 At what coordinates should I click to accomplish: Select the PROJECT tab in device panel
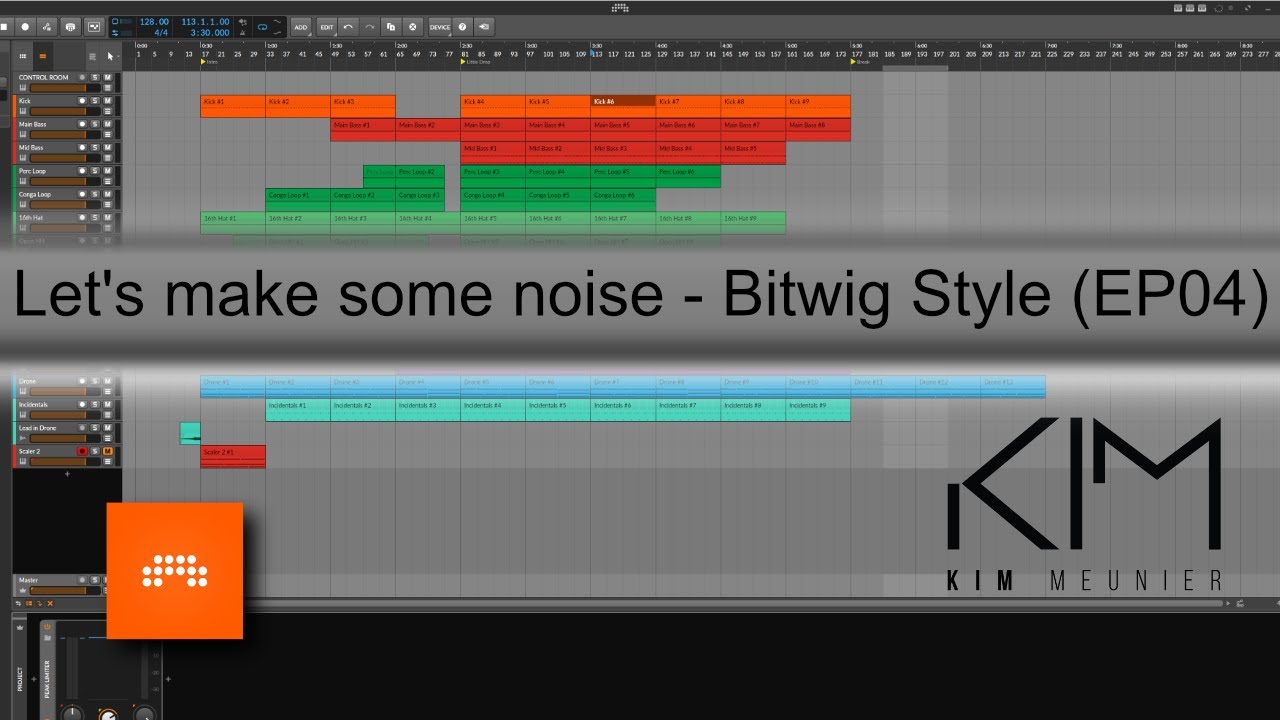coord(19,678)
